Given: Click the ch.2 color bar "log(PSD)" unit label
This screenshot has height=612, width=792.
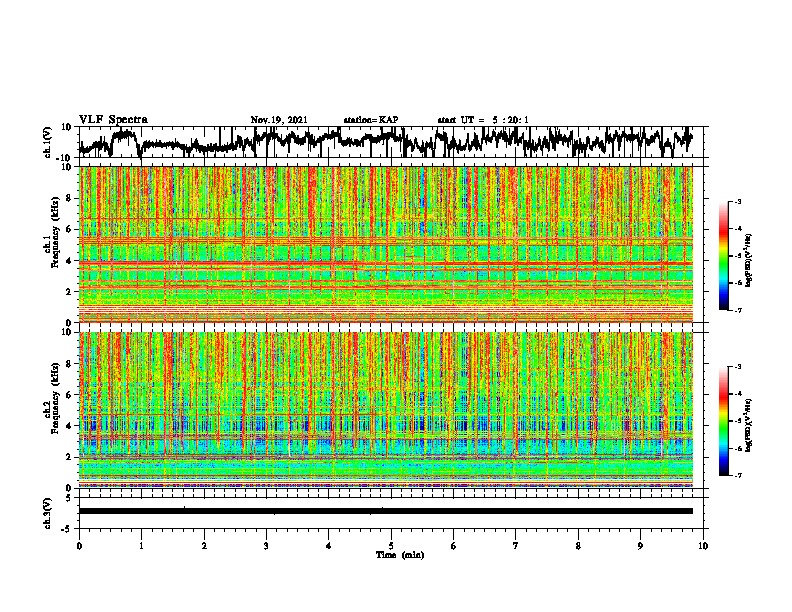Looking at the screenshot, I should [749, 425].
